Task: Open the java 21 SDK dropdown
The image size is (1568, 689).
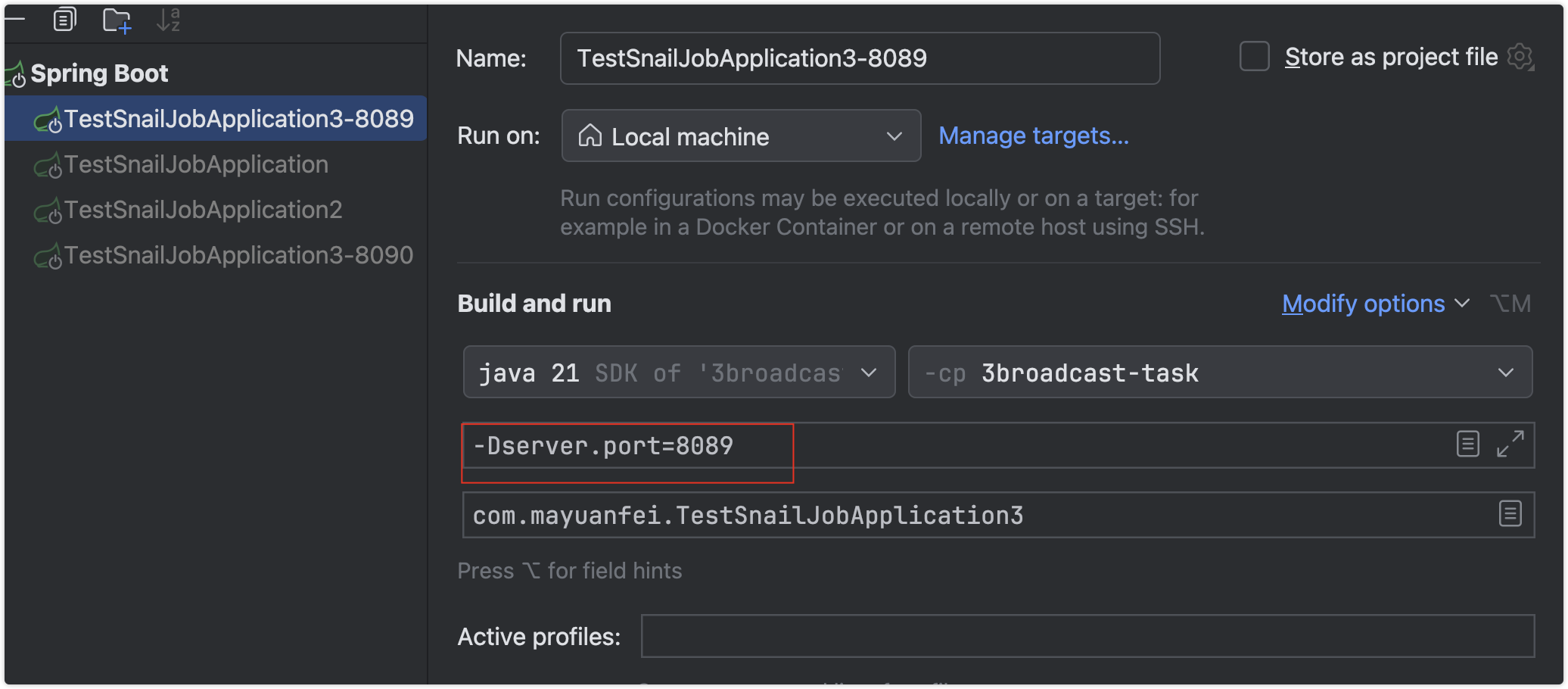Action: [678, 373]
